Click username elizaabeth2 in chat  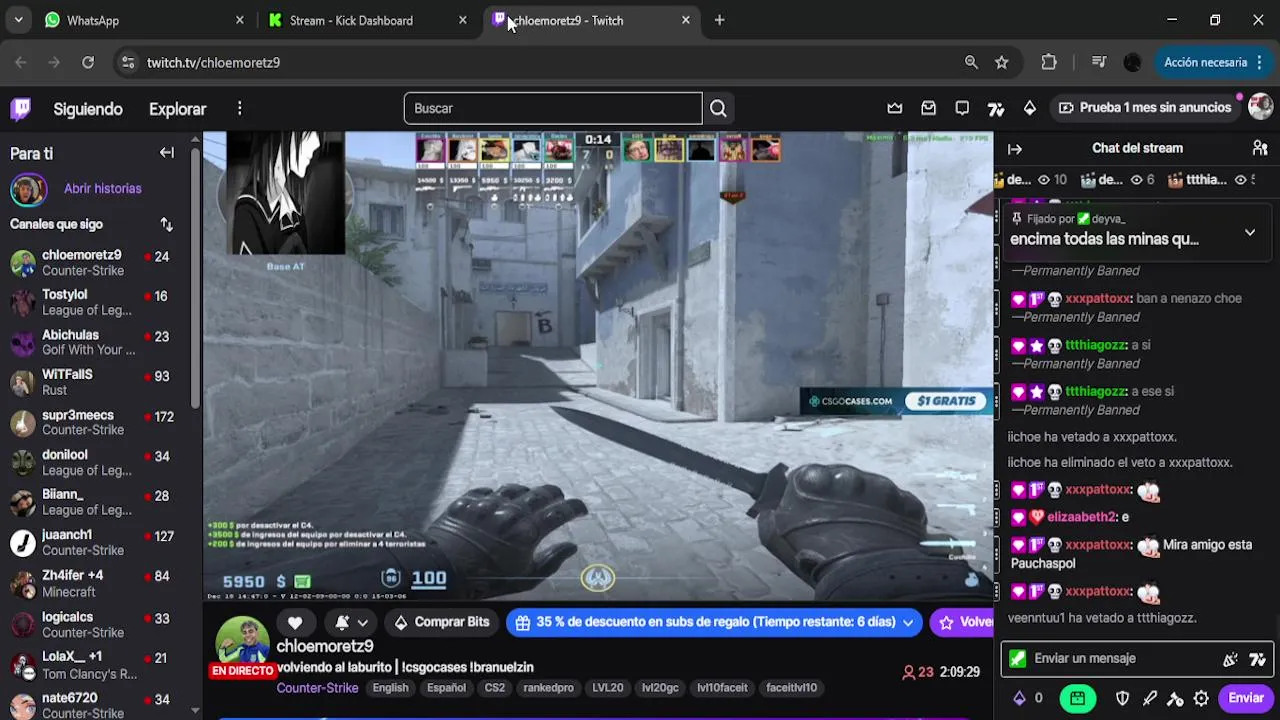1081,517
